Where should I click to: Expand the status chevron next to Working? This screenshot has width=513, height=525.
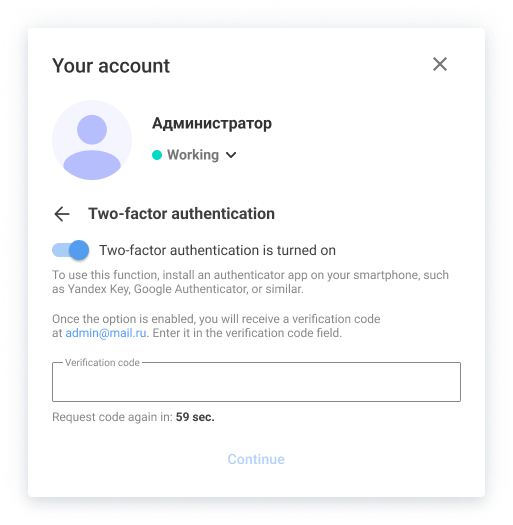(x=231, y=155)
